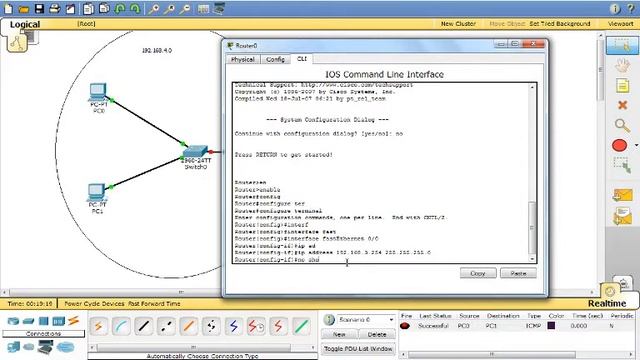Screen dimensions: 640x360
Task: Open the navigation panel icon under Logical
Action: 17,42
